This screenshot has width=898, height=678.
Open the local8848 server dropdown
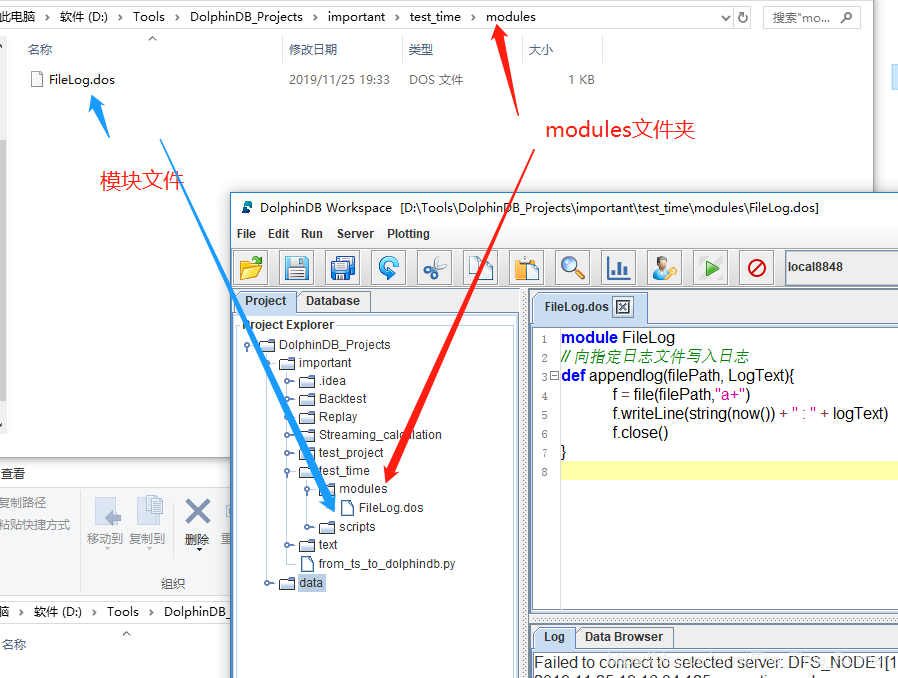841,267
